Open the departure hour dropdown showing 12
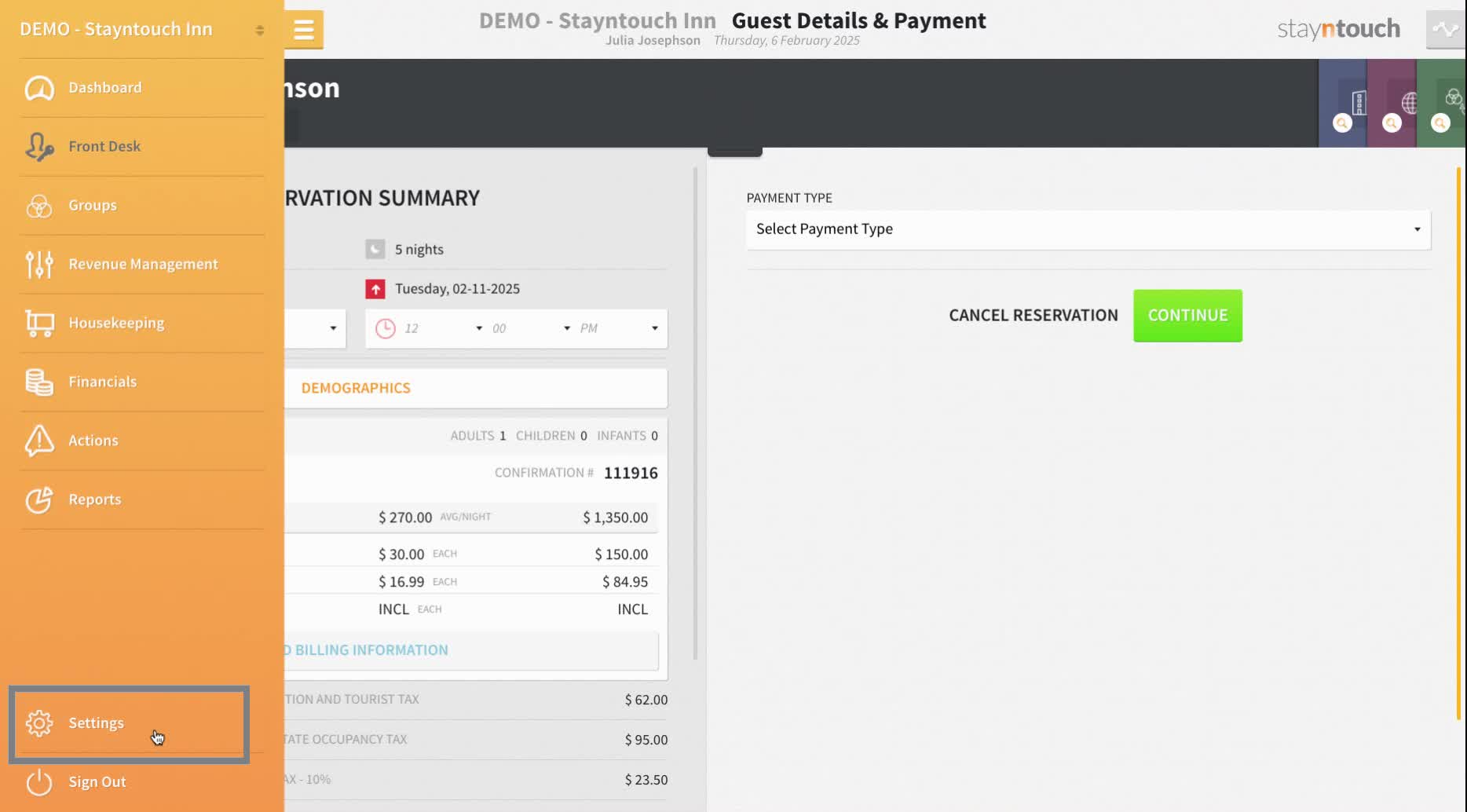 [x=443, y=328]
